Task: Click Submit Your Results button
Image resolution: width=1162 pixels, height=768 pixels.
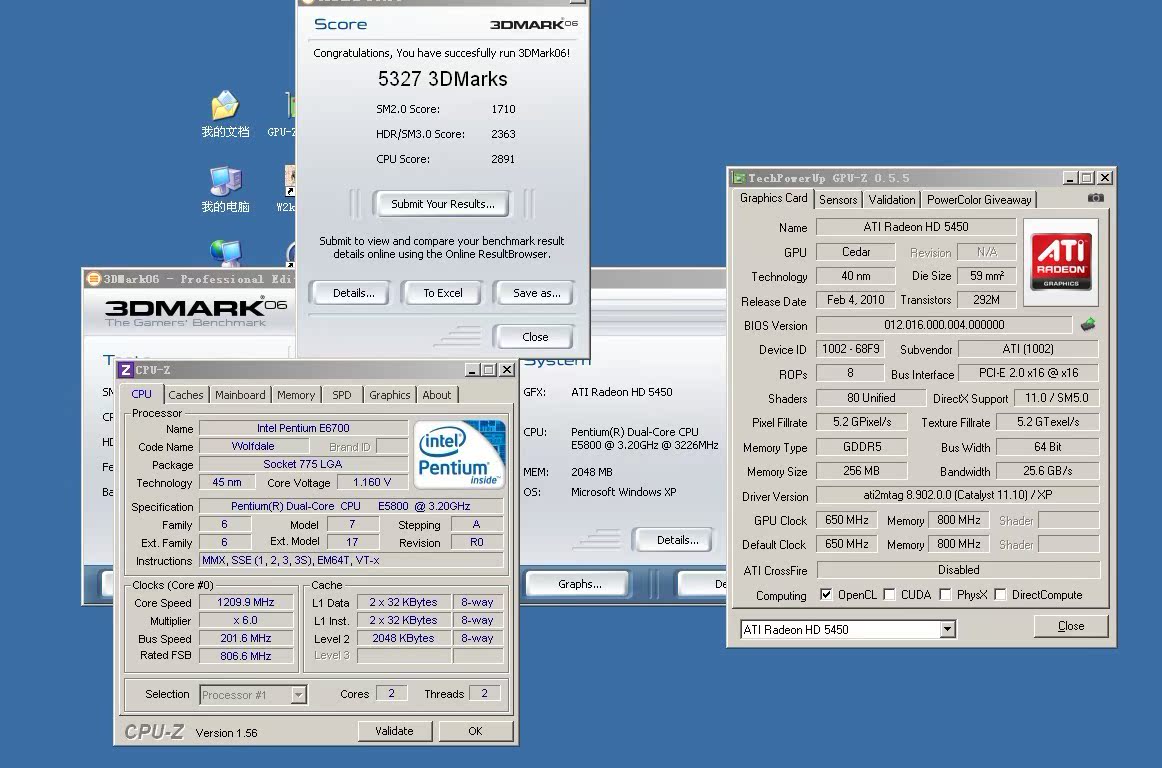Action: (x=442, y=204)
